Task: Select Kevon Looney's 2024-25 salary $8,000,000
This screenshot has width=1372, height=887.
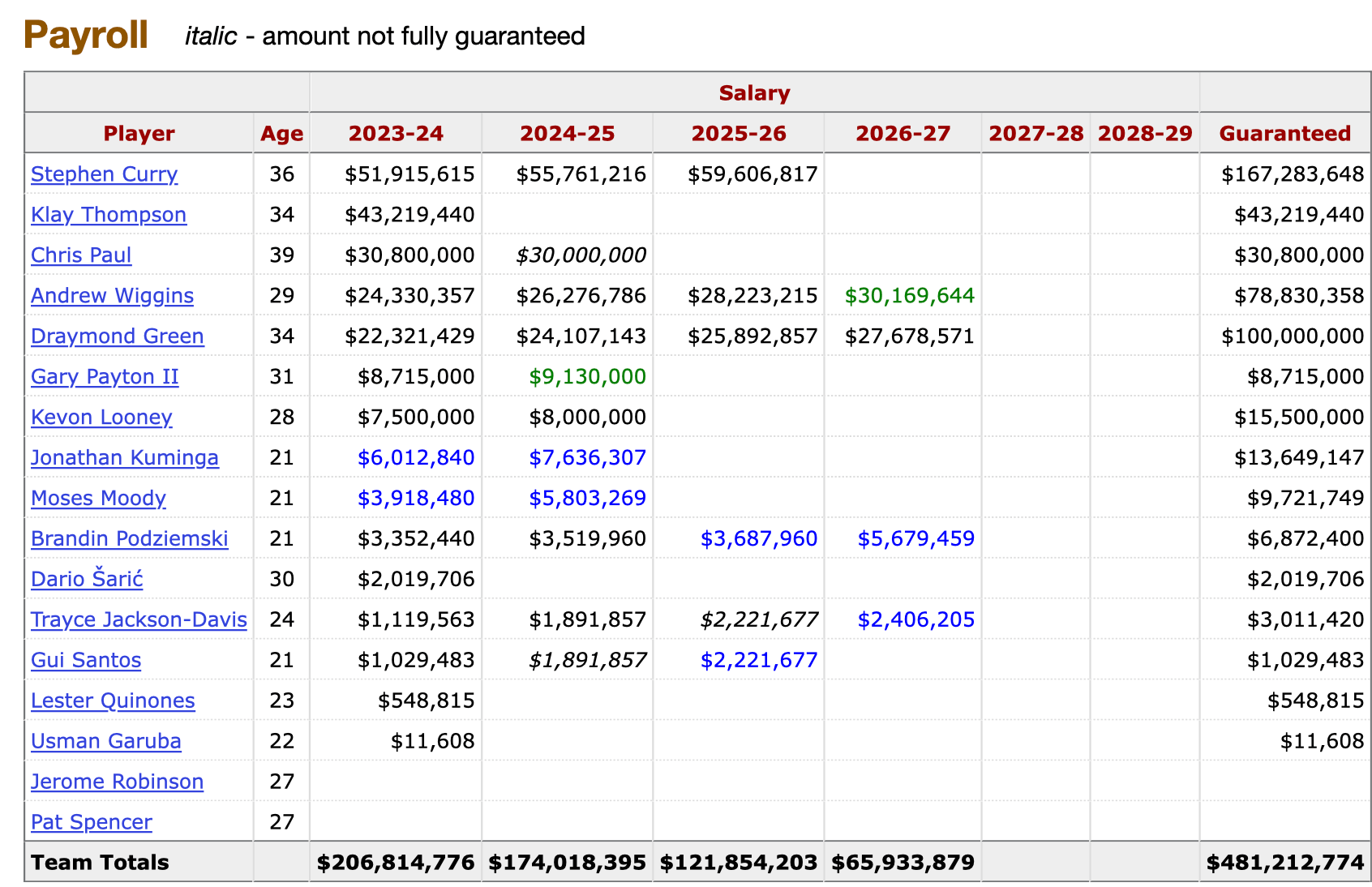Action: point(588,418)
